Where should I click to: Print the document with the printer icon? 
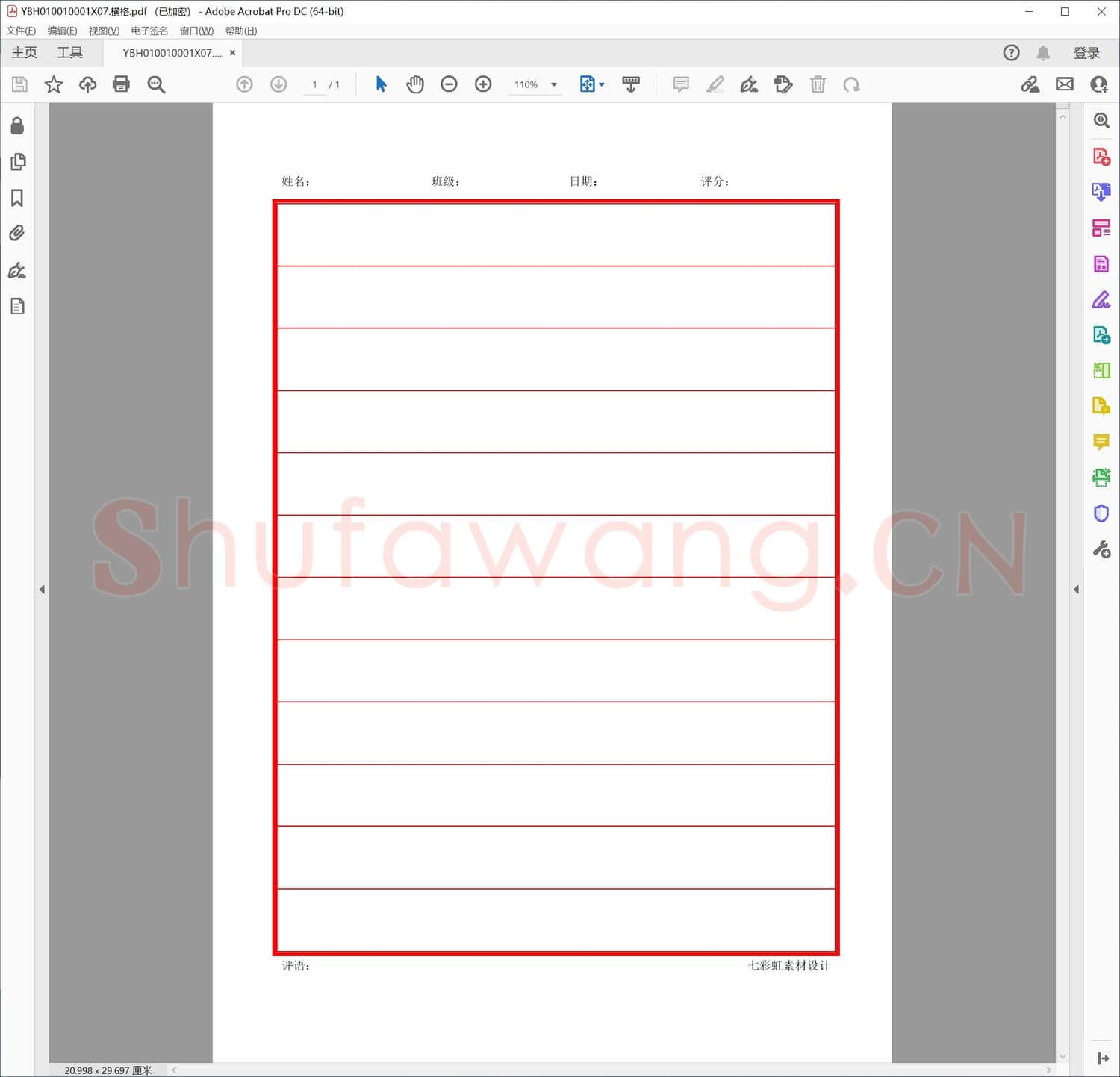click(x=121, y=84)
